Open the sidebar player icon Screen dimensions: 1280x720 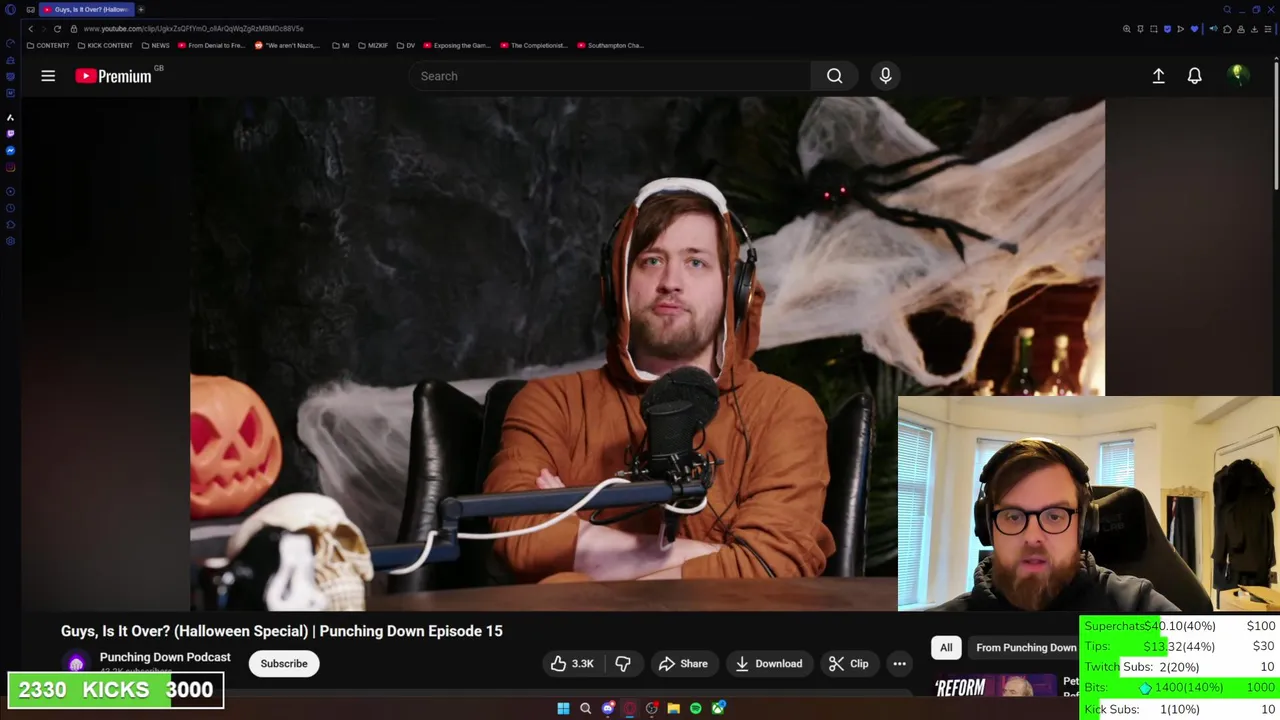[10, 191]
